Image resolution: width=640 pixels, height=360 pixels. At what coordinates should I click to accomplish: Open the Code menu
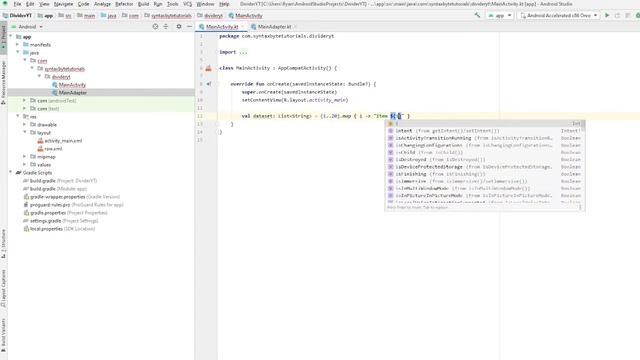83,4
